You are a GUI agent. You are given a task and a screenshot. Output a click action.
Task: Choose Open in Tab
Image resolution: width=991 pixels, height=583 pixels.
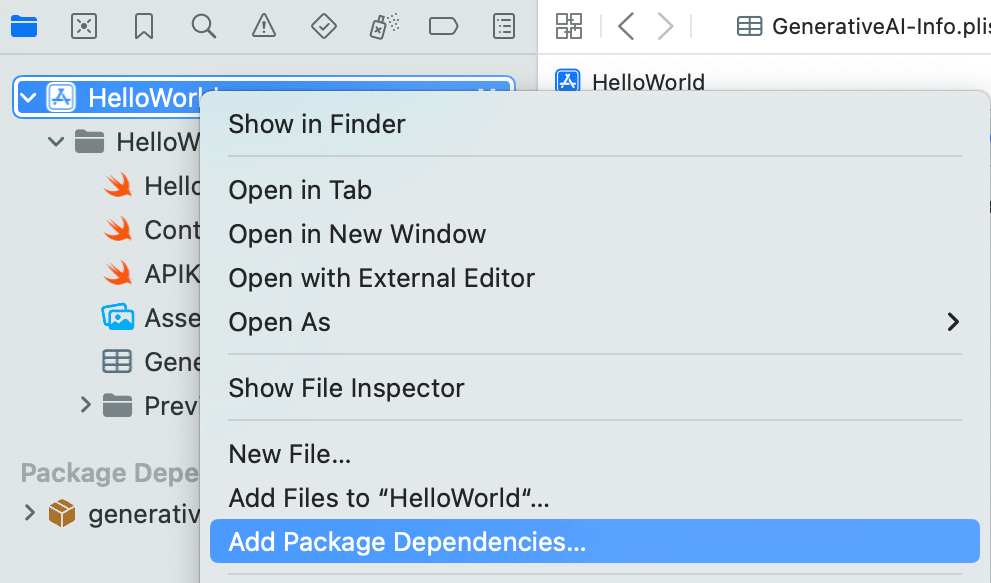(x=300, y=190)
